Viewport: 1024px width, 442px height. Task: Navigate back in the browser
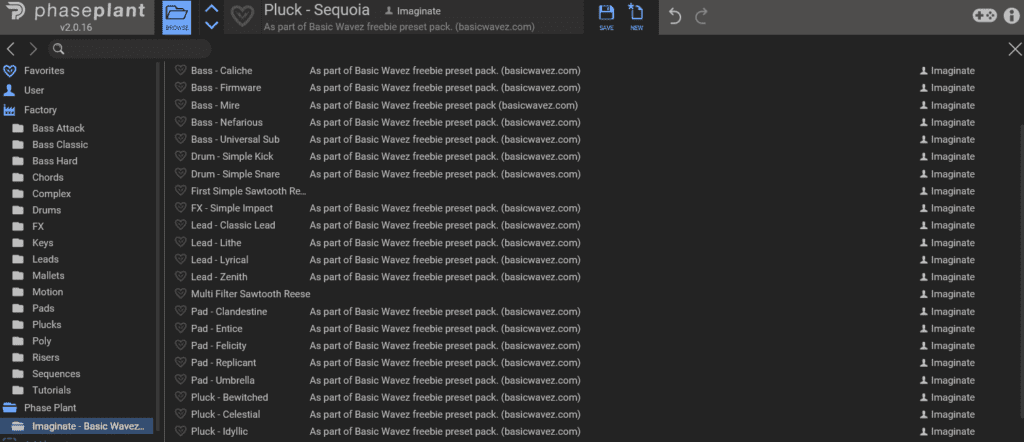(x=11, y=49)
